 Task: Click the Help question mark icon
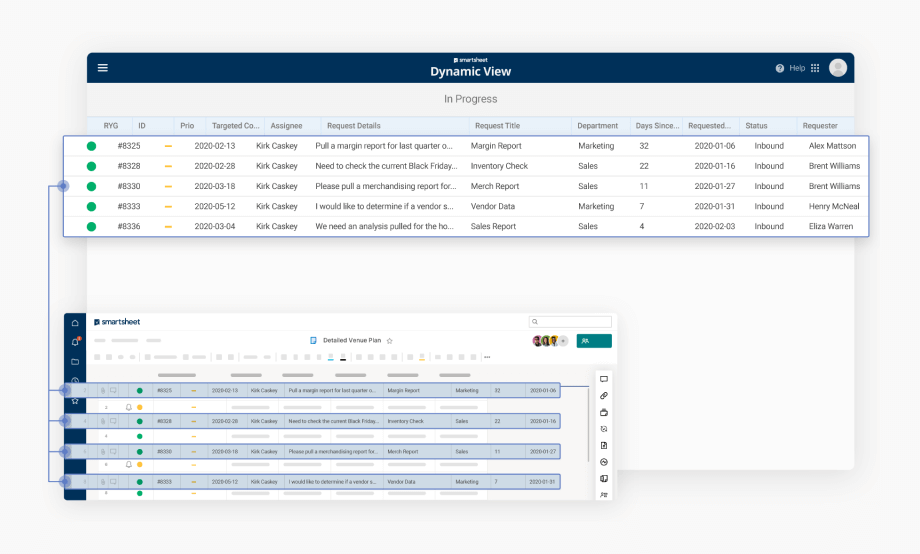coord(780,68)
